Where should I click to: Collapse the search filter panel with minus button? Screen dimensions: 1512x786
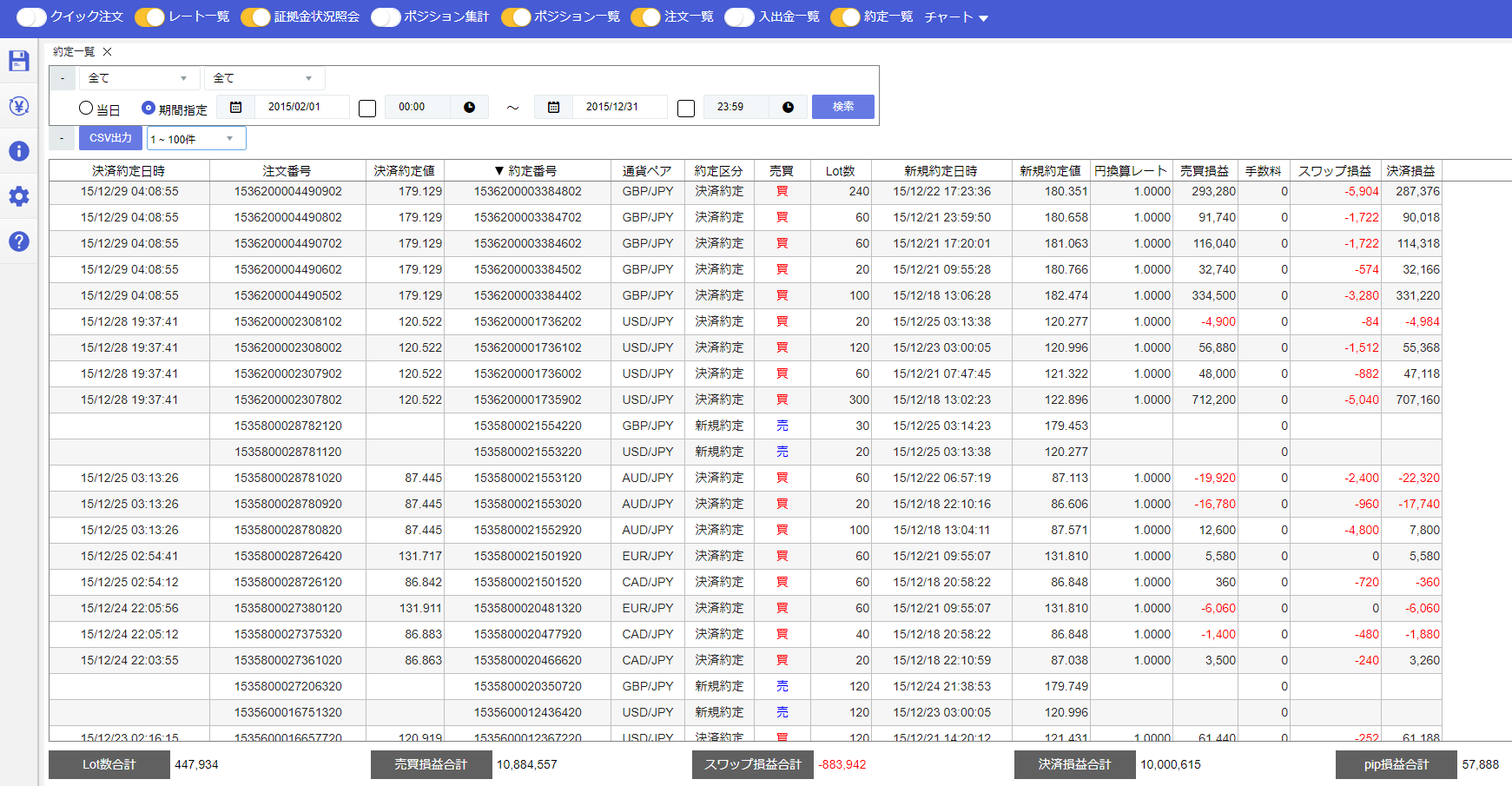63,78
